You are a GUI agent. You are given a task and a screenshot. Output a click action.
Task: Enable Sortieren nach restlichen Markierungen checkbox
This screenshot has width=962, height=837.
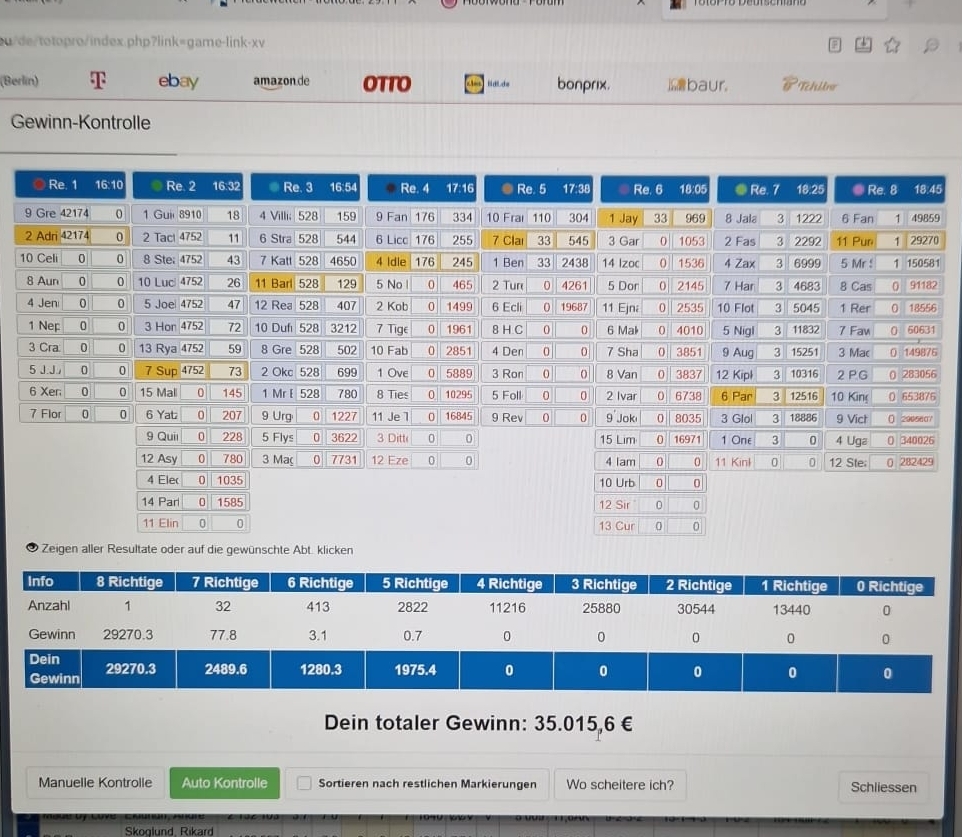point(305,784)
